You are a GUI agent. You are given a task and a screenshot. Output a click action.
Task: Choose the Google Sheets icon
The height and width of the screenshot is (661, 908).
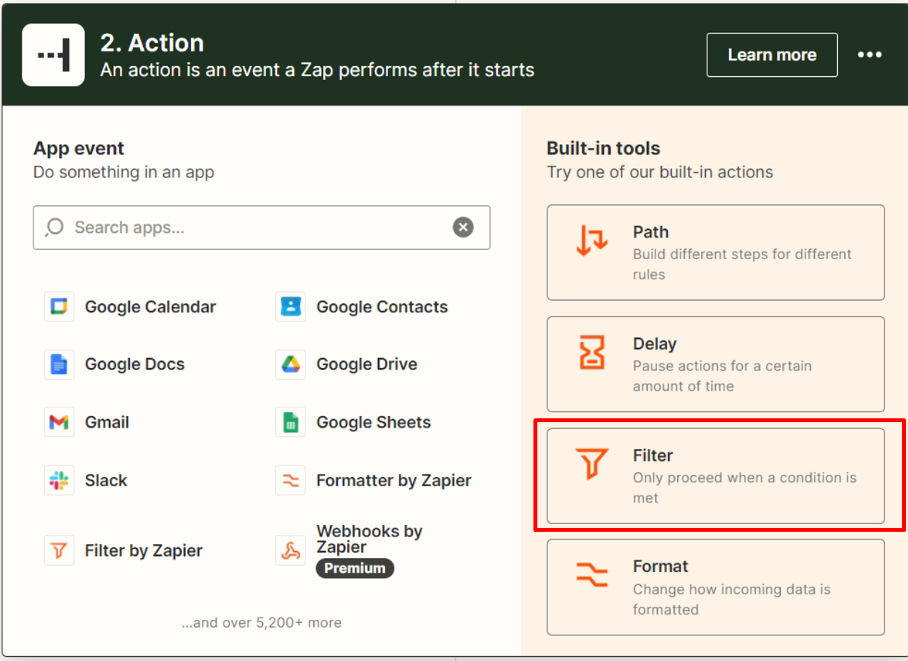[290, 422]
